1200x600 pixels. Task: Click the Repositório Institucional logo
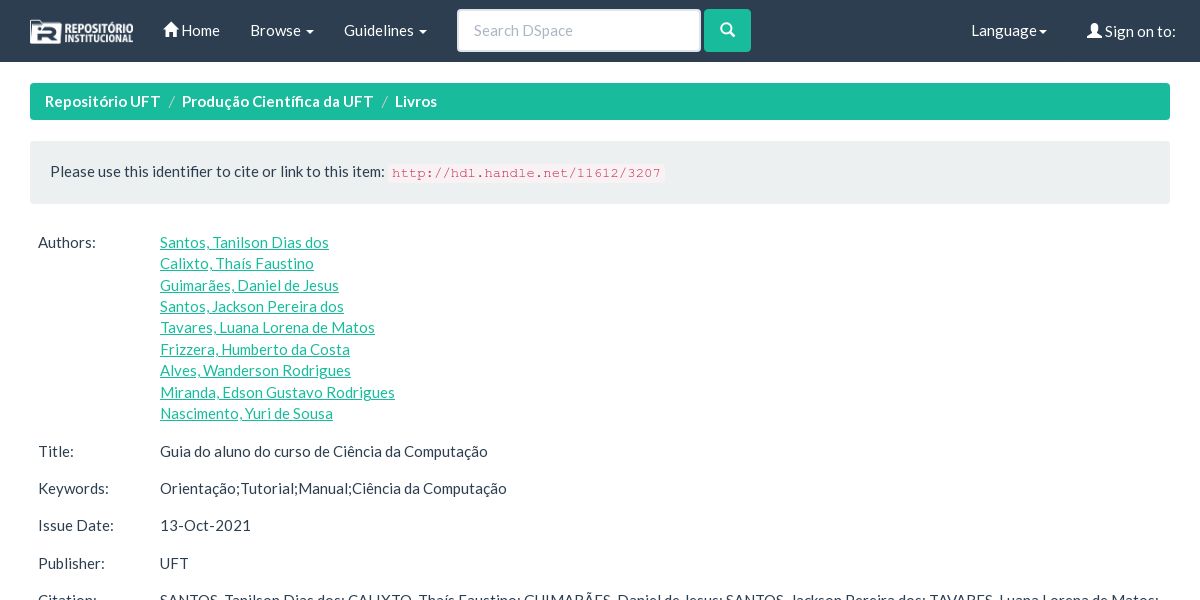click(81, 31)
